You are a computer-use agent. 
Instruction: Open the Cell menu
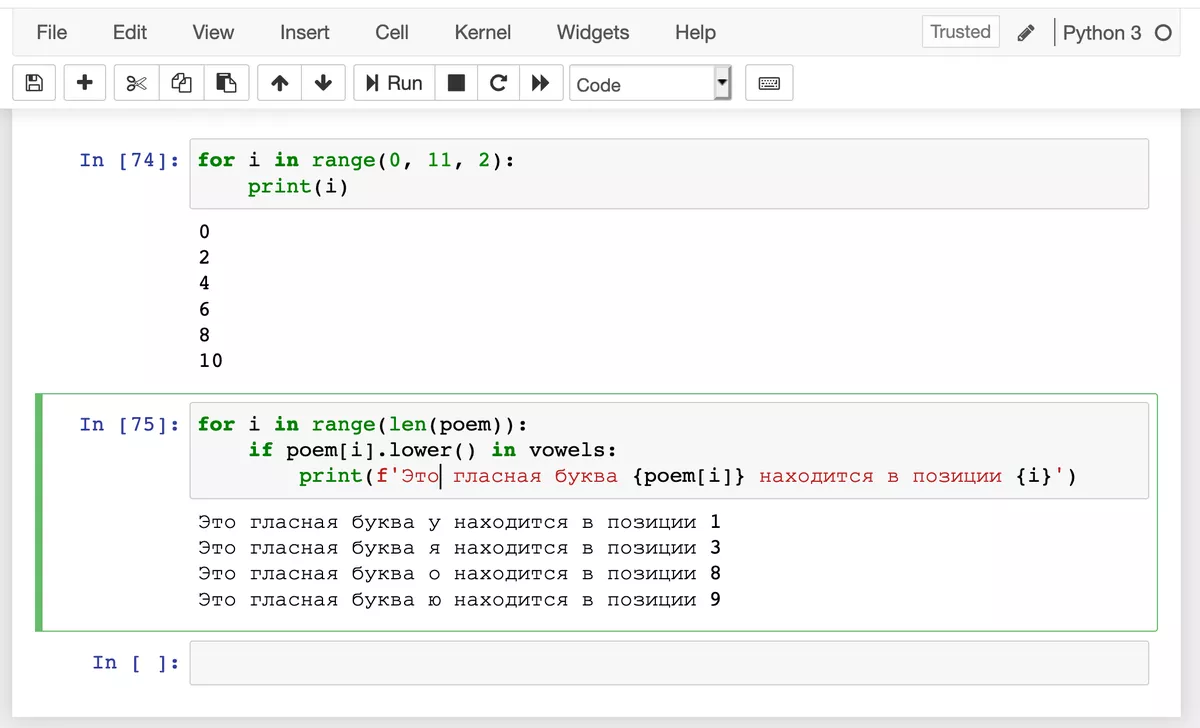(x=392, y=32)
